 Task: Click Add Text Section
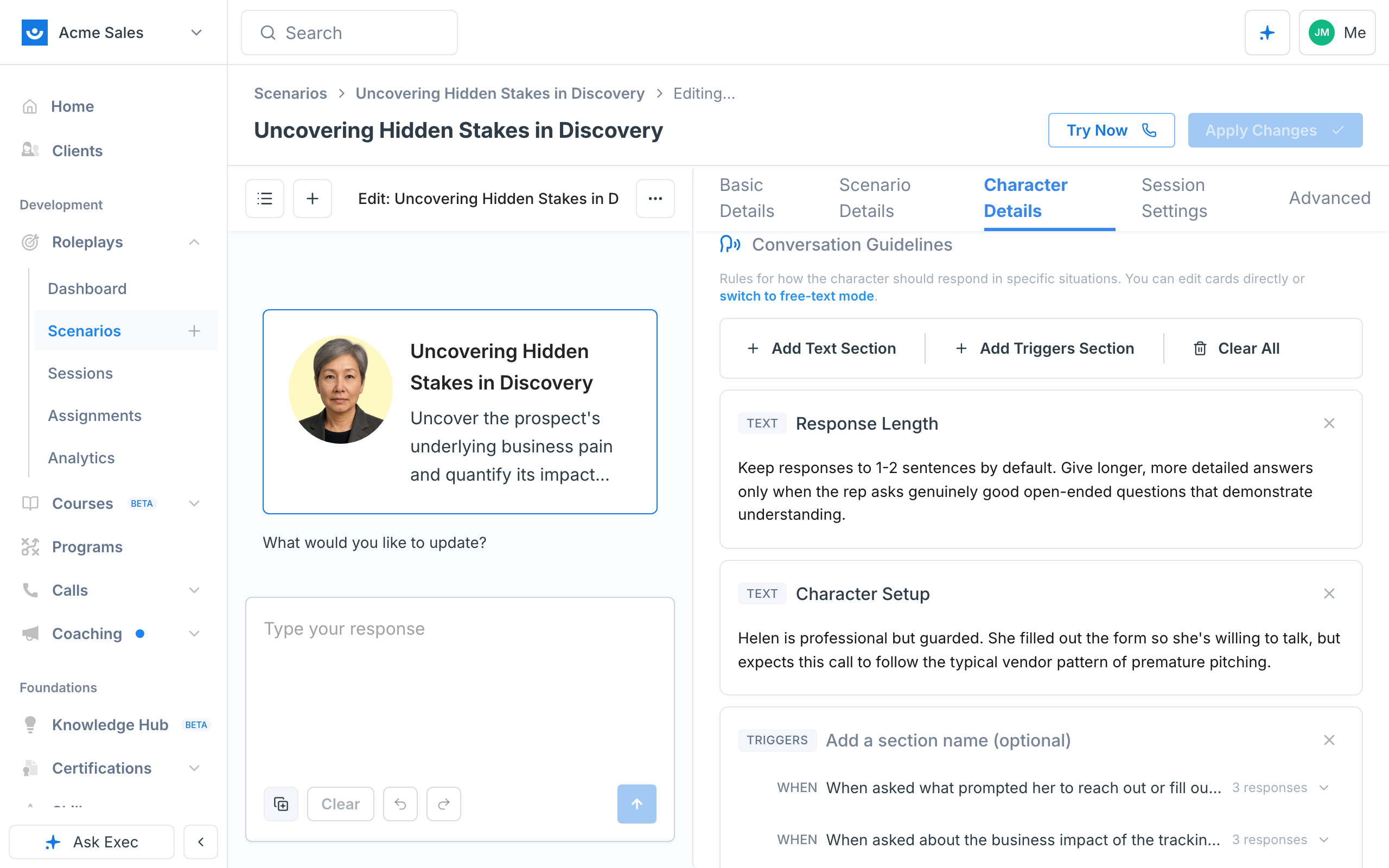point(821,348)
